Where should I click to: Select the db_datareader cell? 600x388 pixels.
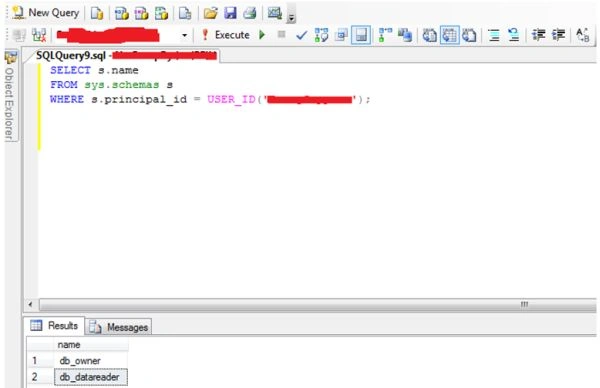(x=91, y=377)
